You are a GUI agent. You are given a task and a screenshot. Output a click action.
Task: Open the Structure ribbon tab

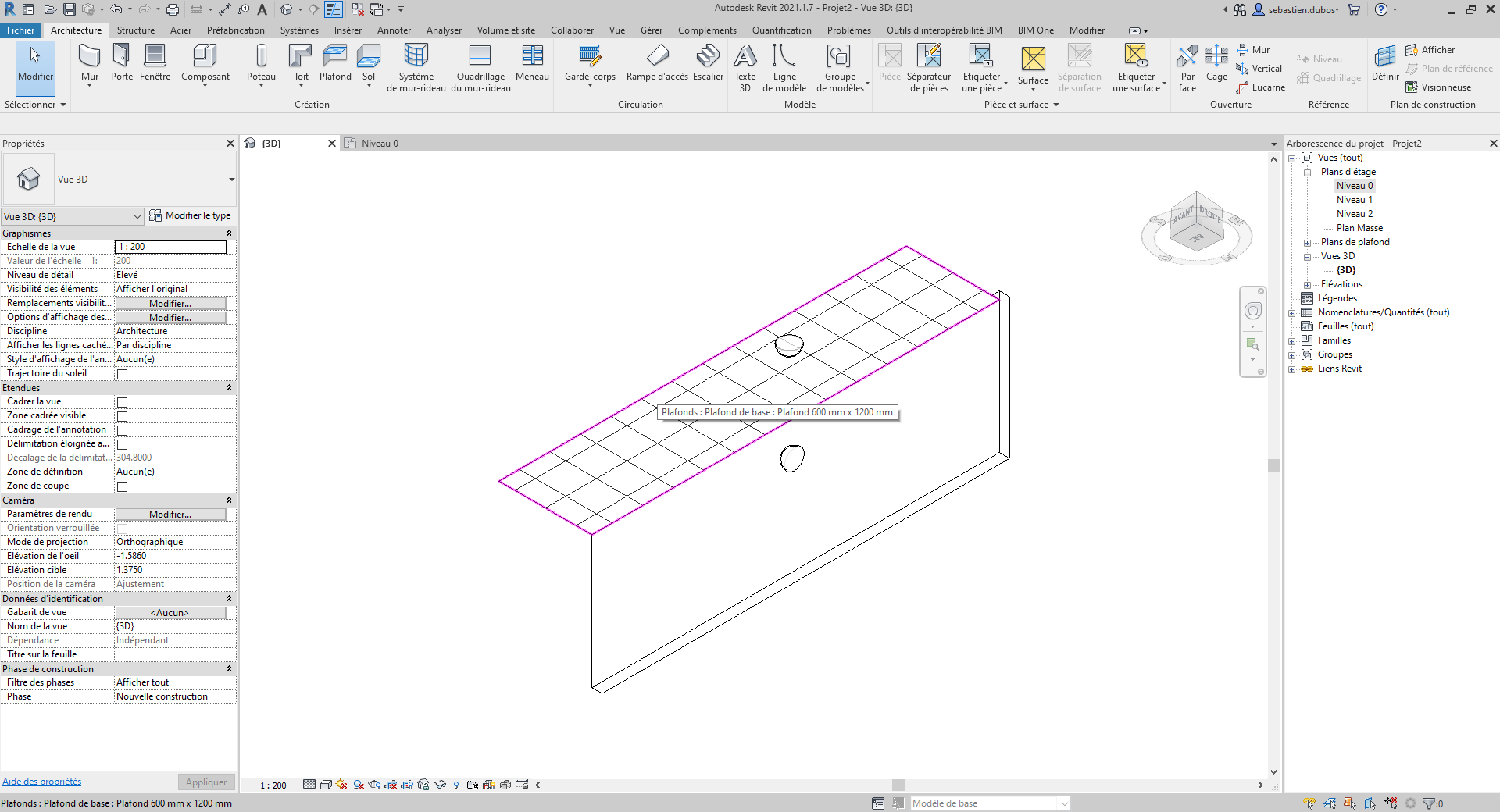point(136,30)
